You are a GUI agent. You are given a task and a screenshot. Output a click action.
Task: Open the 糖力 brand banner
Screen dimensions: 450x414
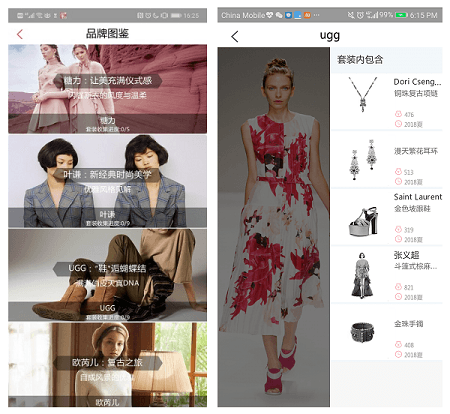point(107,89)
